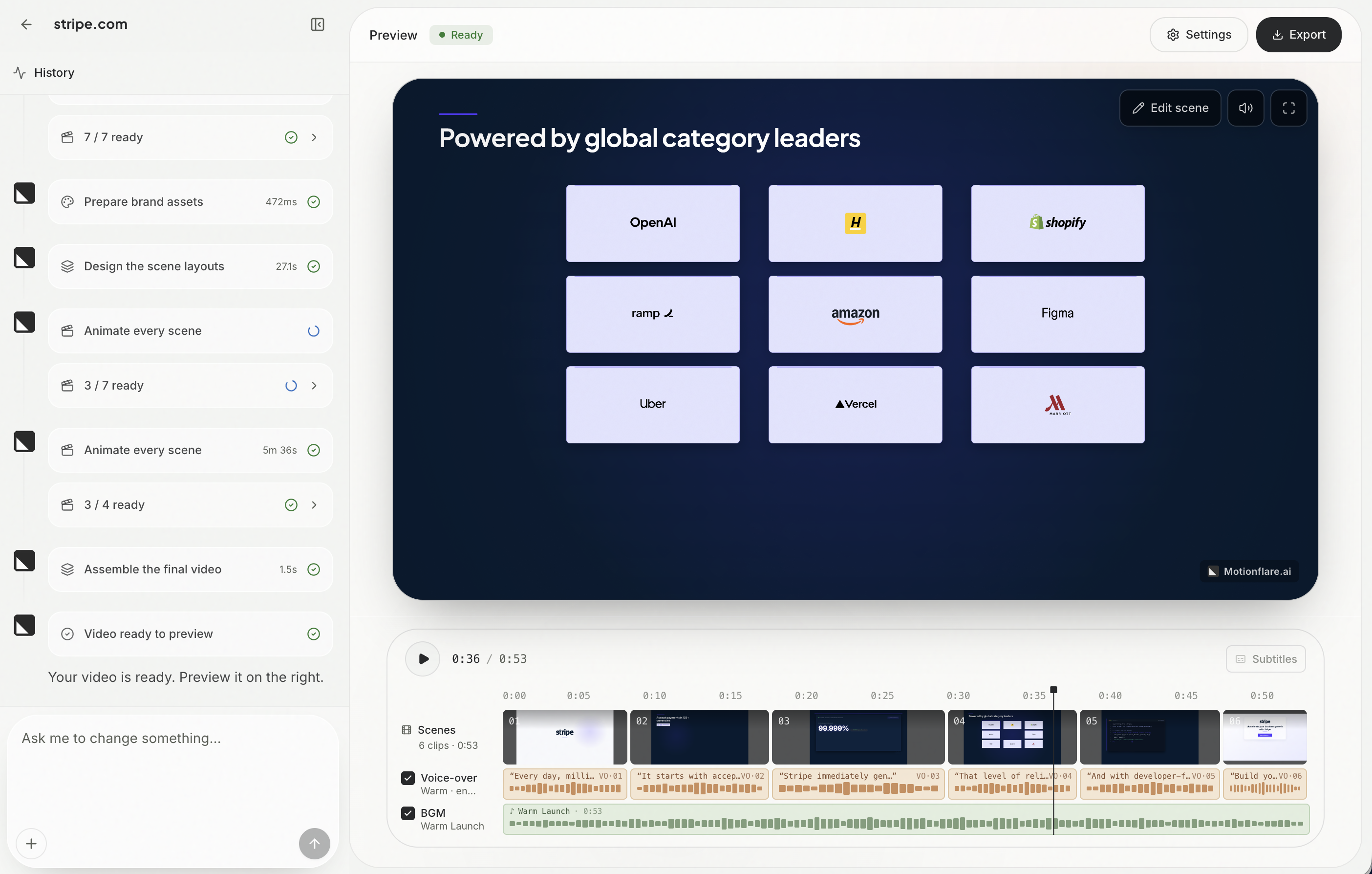Click the Amazon logo card

(x=855, y=314)
